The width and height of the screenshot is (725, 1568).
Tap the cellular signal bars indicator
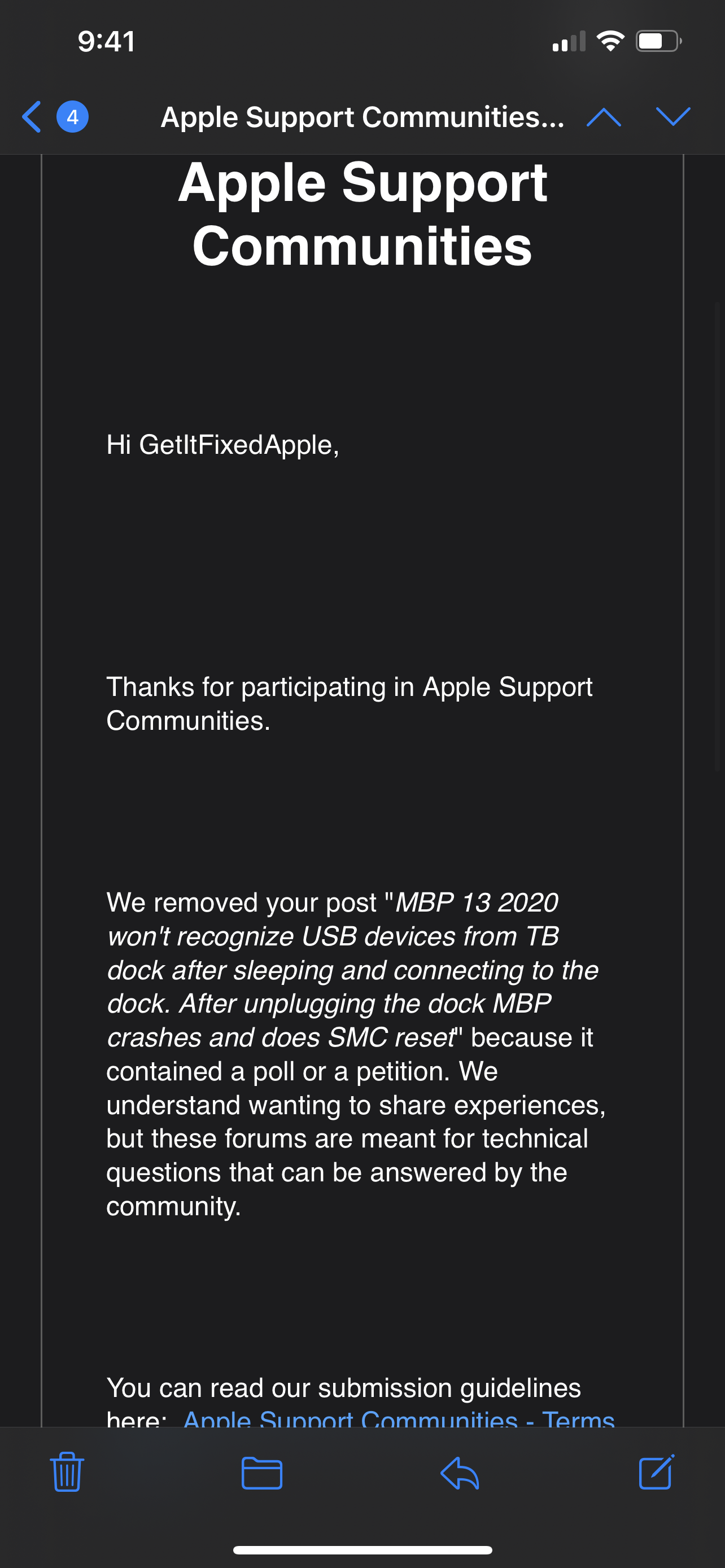click(569, 41)
